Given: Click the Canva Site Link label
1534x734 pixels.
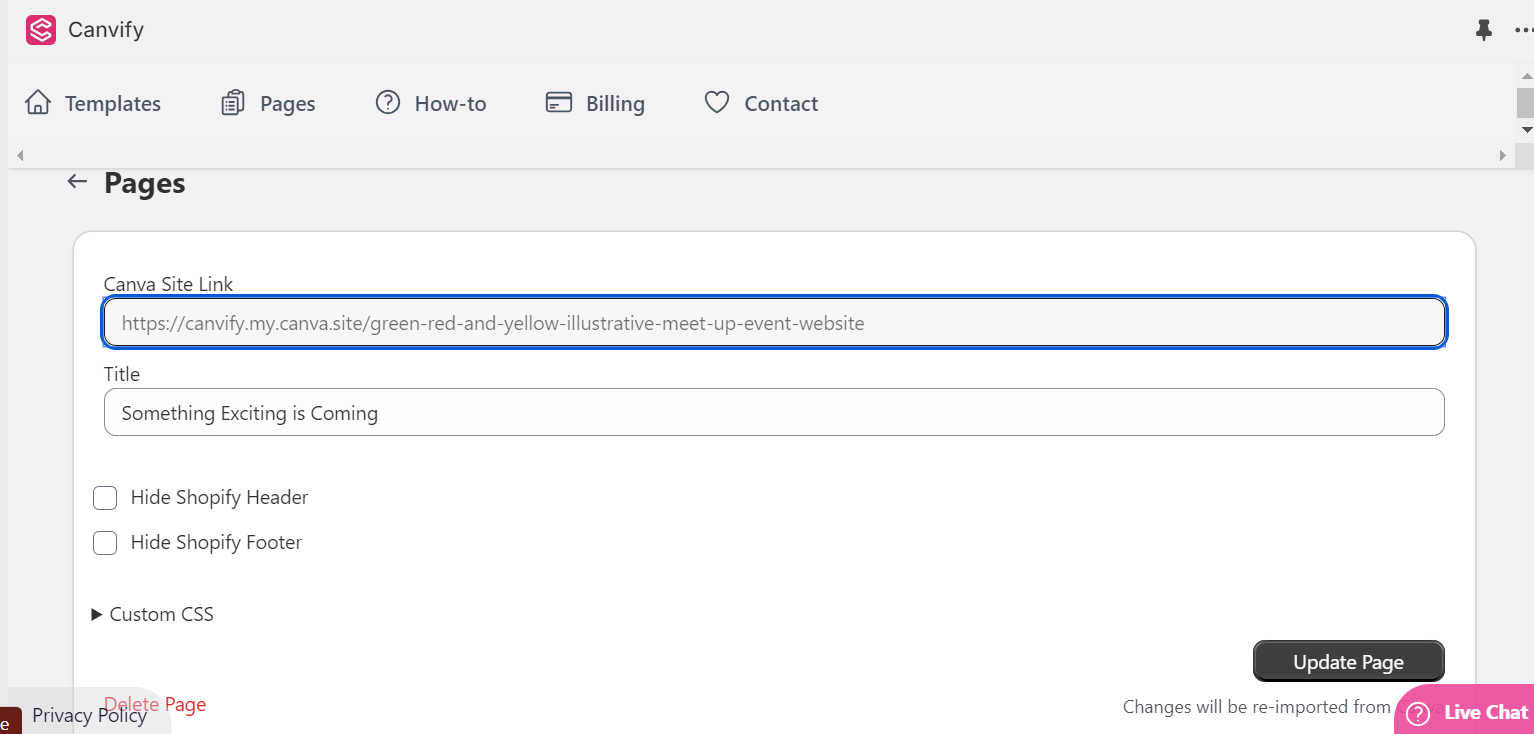Looking at the screenshot, I should tap(168, 284).
